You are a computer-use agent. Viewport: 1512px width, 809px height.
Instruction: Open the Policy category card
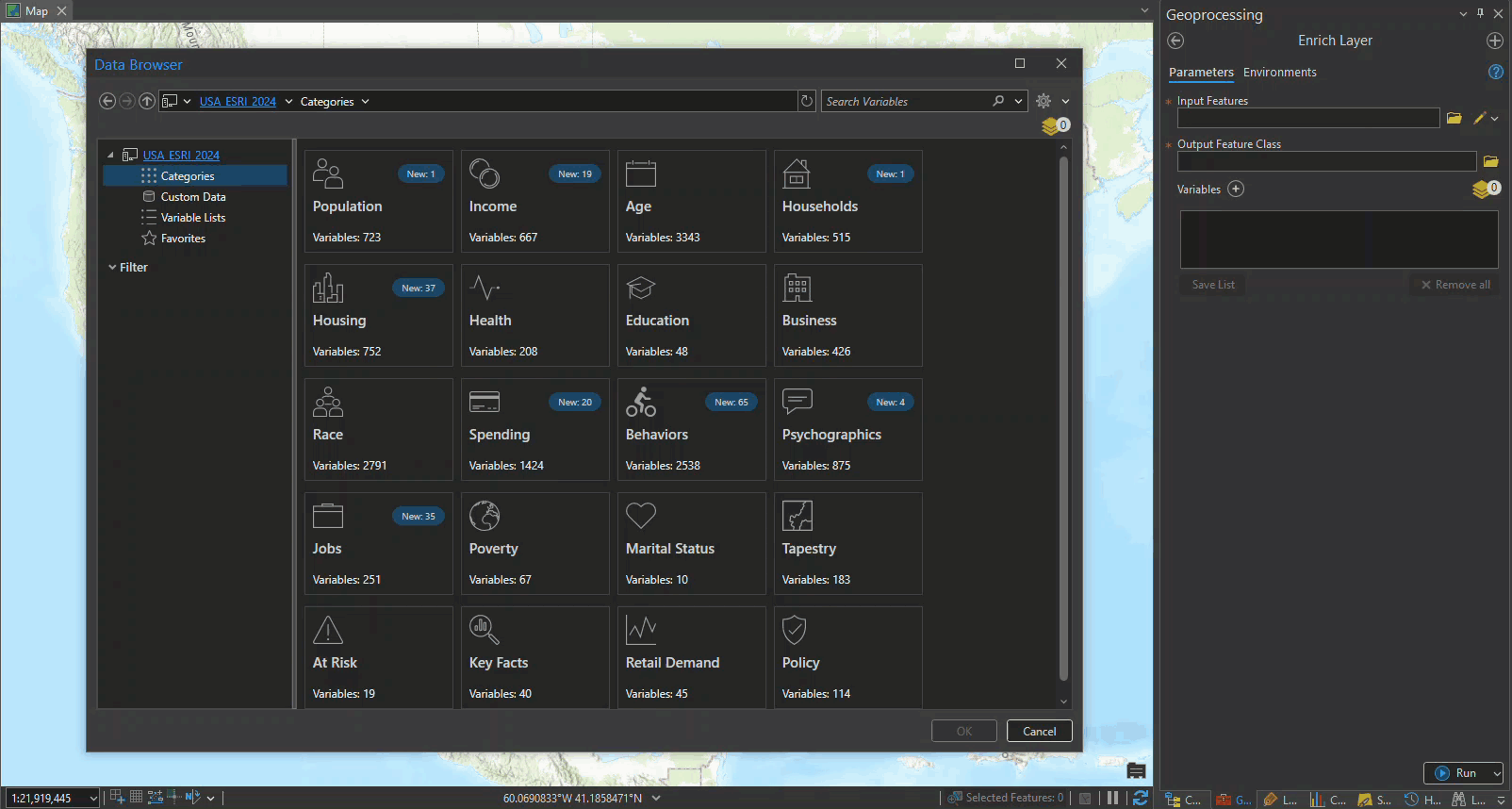point(847,657)
